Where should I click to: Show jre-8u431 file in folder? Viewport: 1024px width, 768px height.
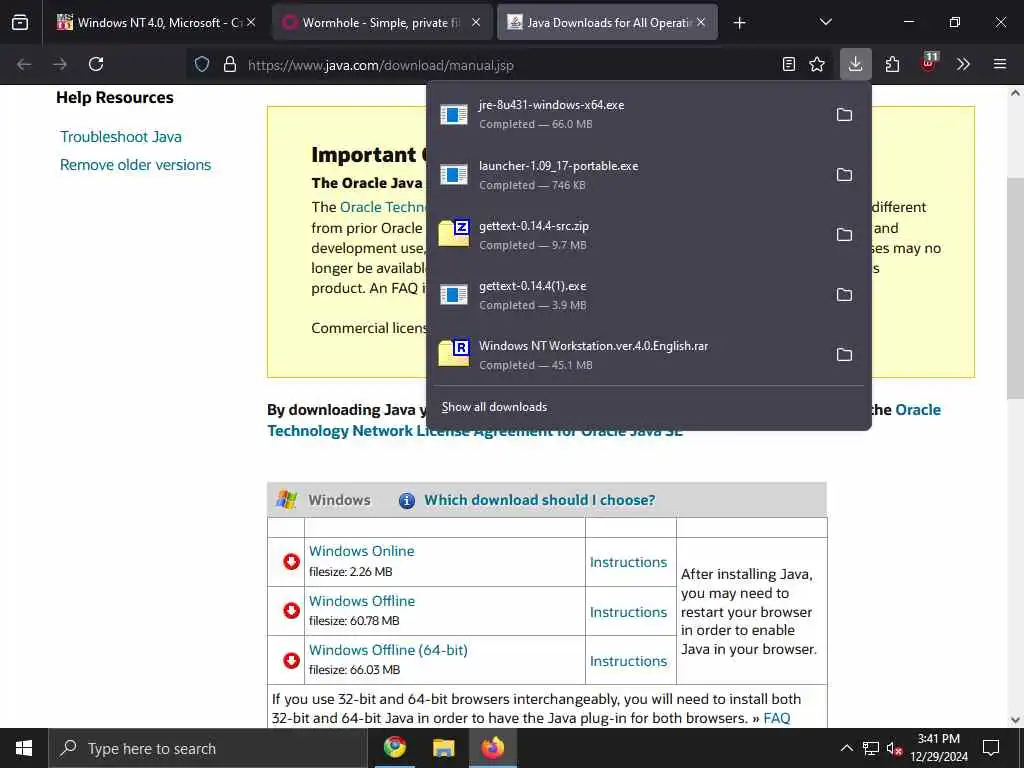[x=844, y=114]
